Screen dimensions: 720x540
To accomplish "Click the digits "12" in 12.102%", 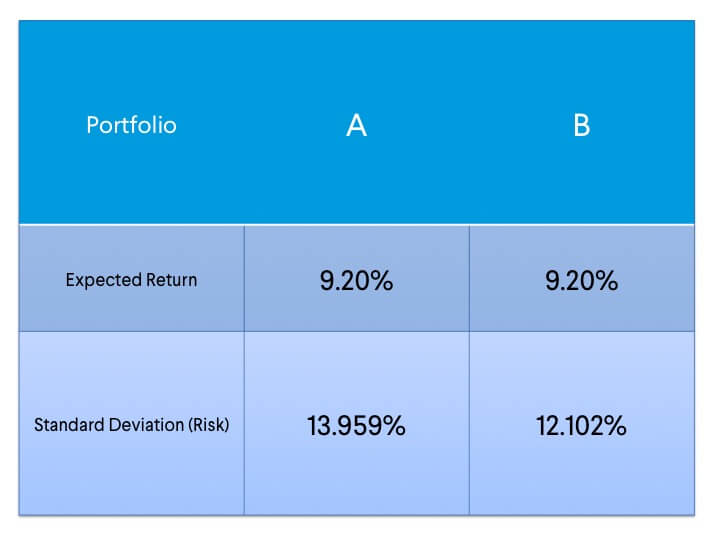I will [x=546, y=425].
